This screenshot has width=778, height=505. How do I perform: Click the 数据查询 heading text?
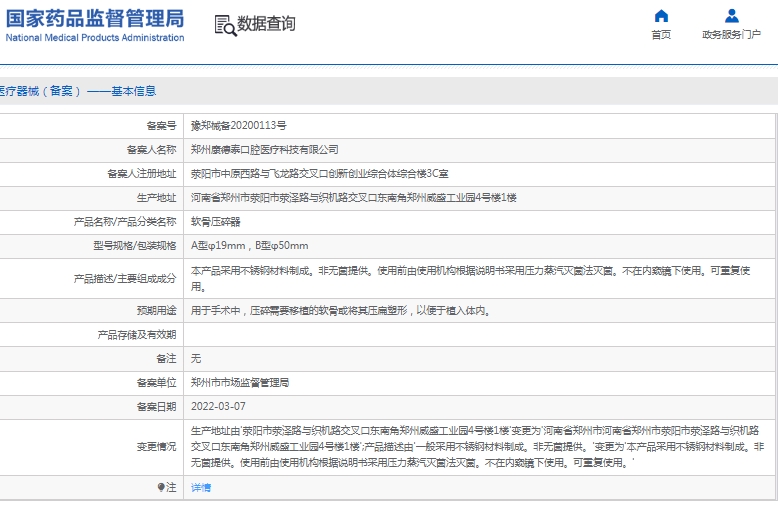[x=266, y=24]
